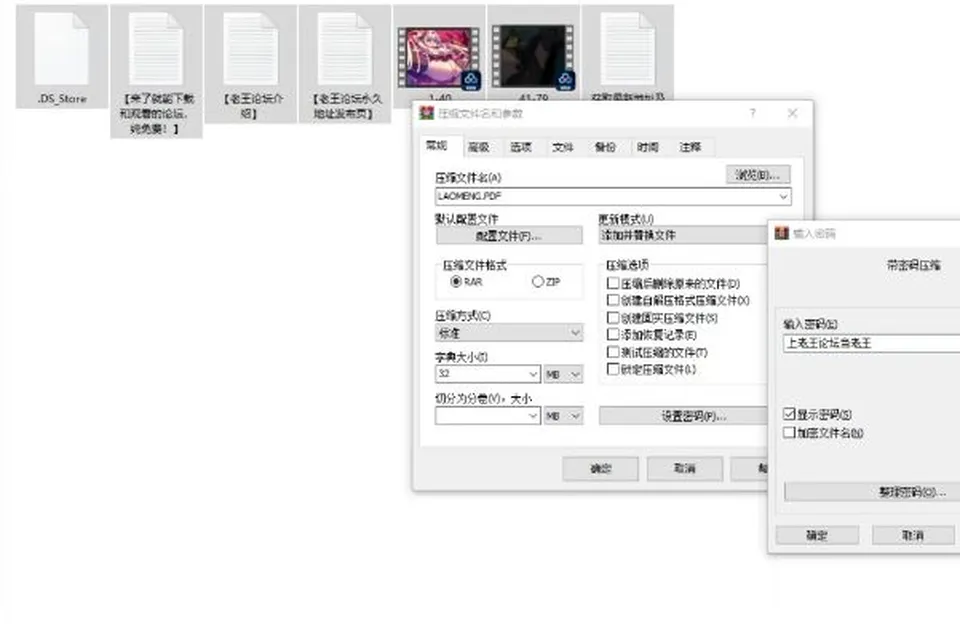Screen dimensions: 960x628
Task: Enable add recovery record (添加恢复记录)
Action: (x=613, y=334)
